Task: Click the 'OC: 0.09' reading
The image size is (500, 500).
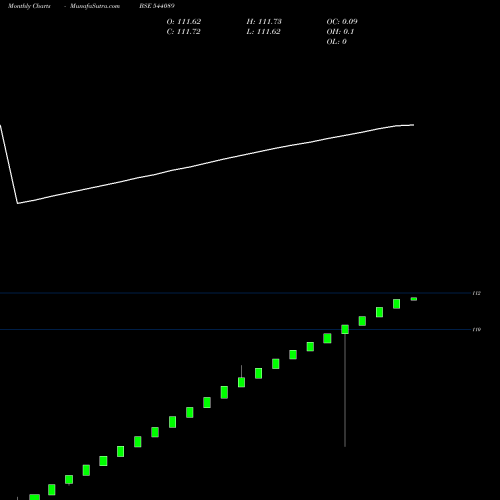Action: (x=342, y=22)
